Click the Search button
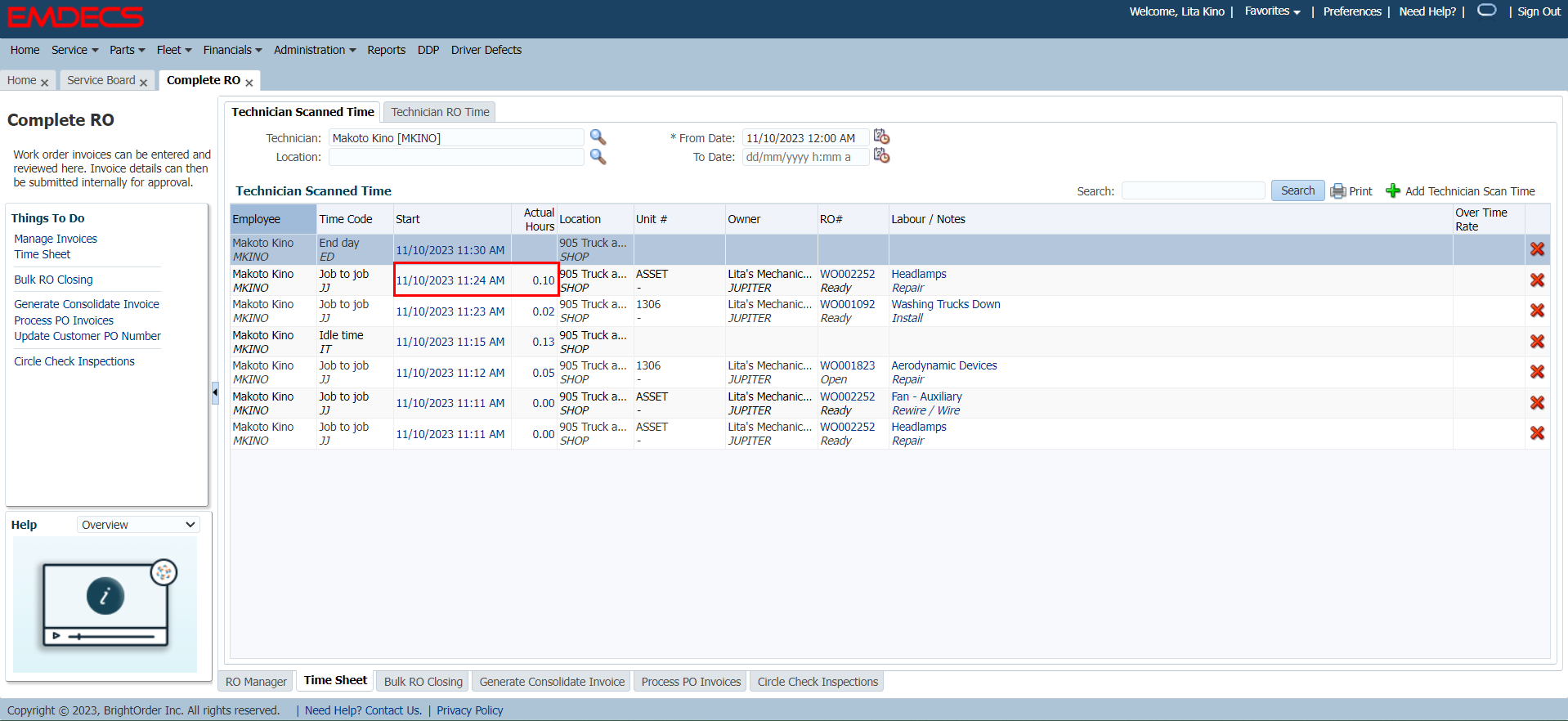 (x=1297, y=190)
